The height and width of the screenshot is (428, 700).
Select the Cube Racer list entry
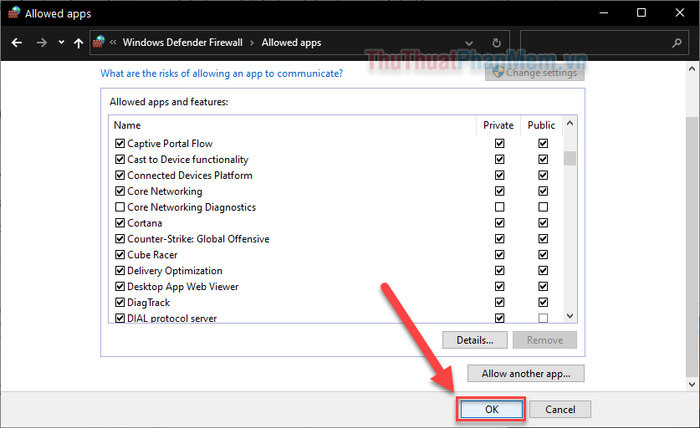(152, 255)
